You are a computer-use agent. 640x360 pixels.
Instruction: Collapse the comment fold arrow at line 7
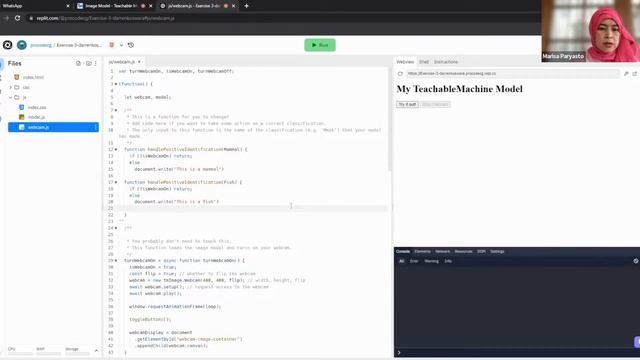[116, 110]
